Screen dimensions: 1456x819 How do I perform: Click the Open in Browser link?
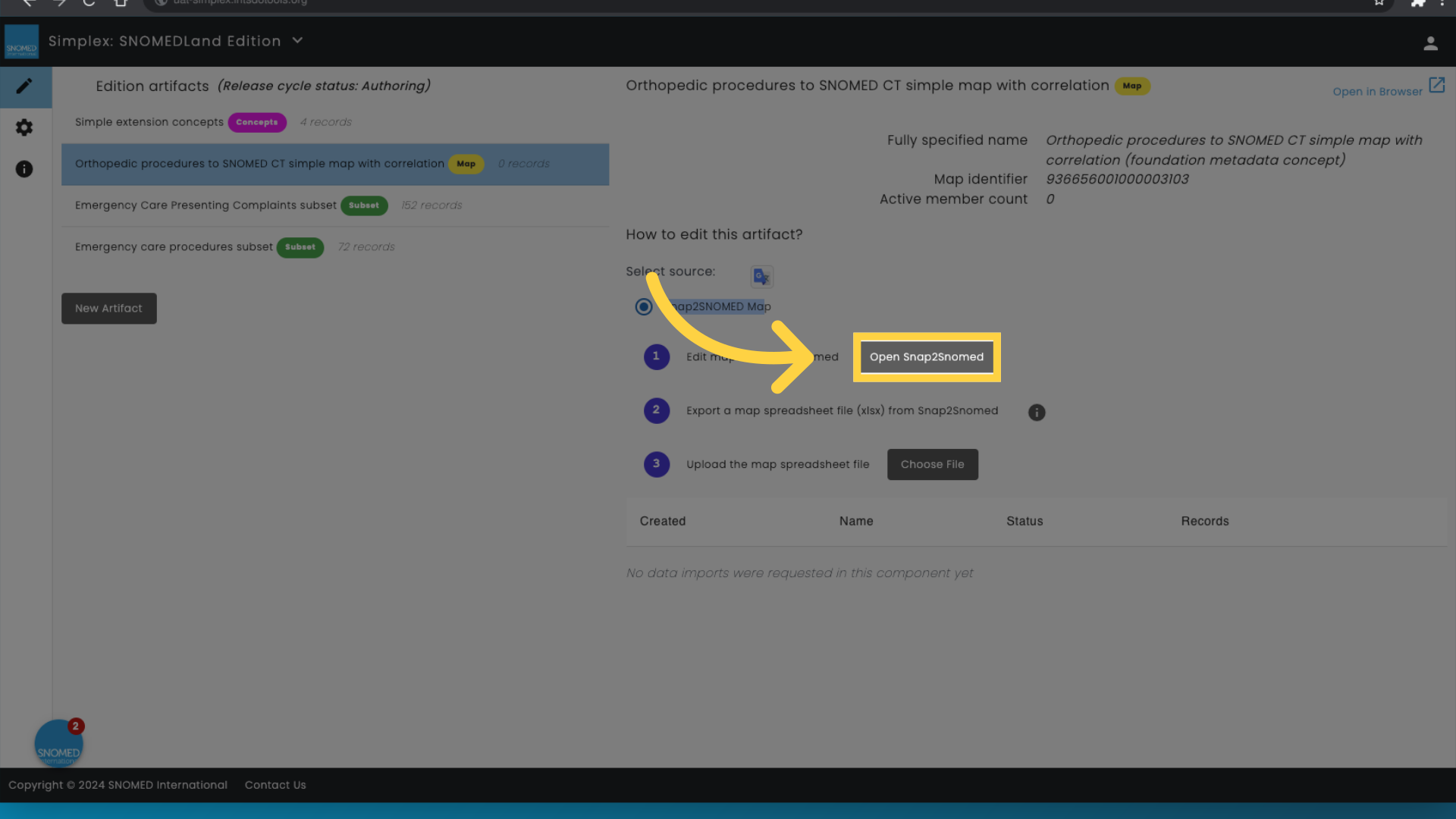point(1377,92)
